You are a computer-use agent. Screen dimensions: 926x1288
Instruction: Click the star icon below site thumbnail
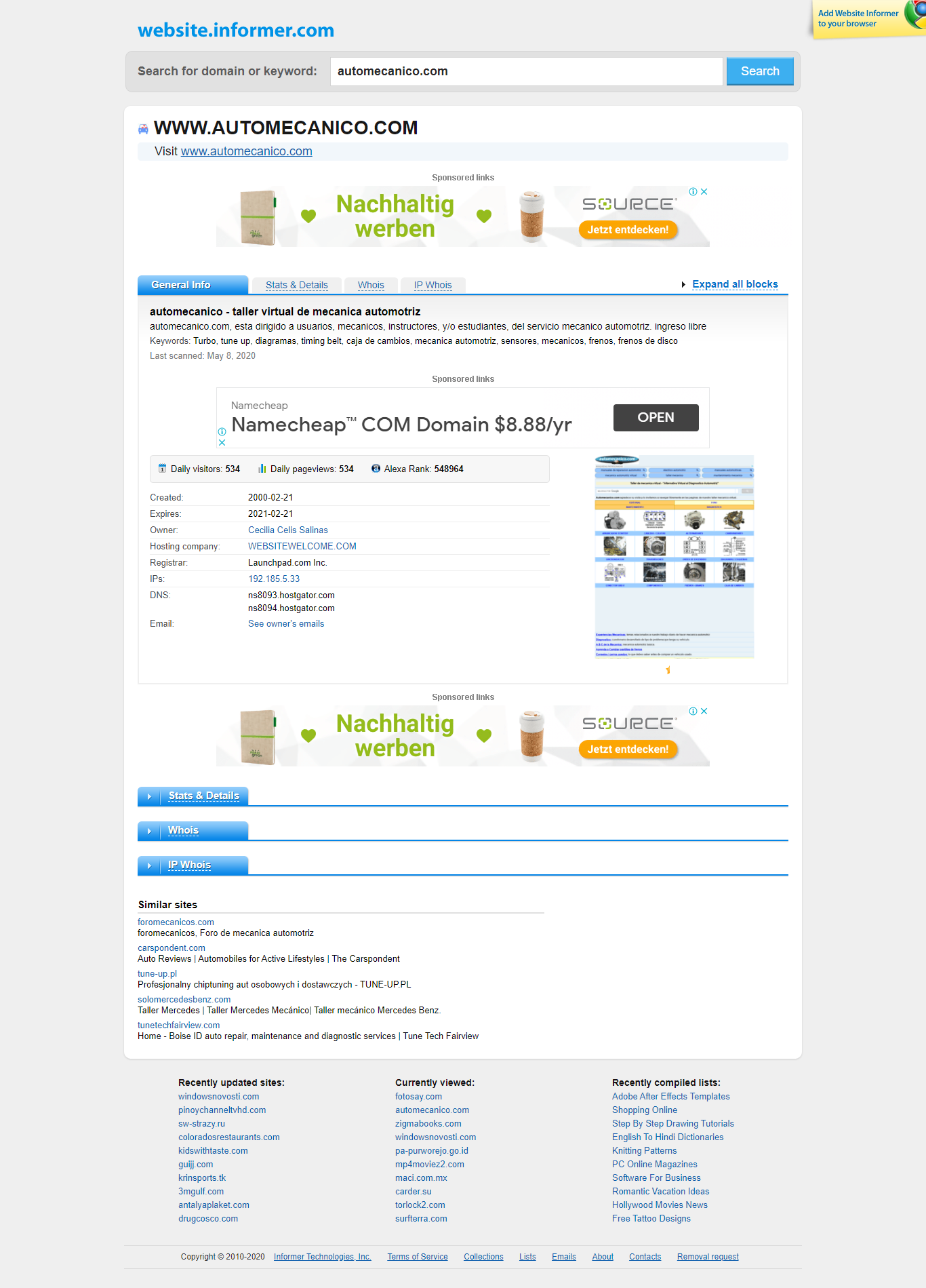tap(668, 670)
